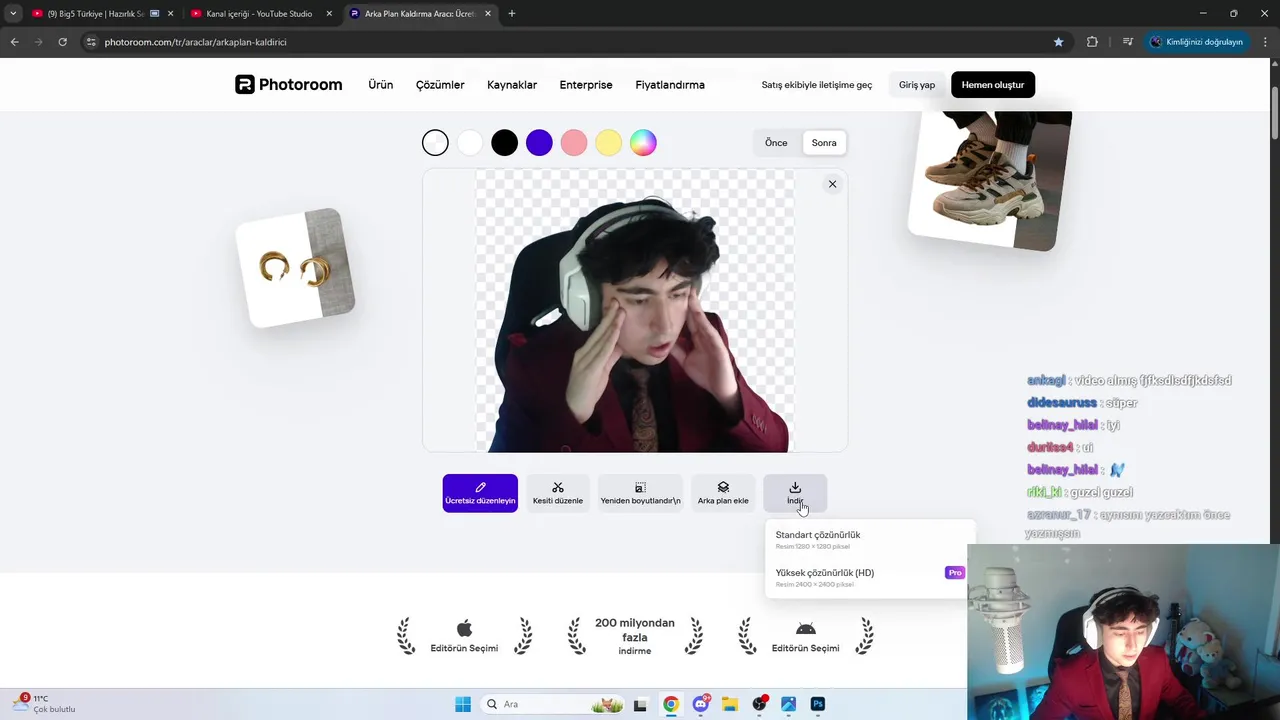
Task: Select the blue-purple background swatch
Action: pyautogui.click(x=539, y=143)
